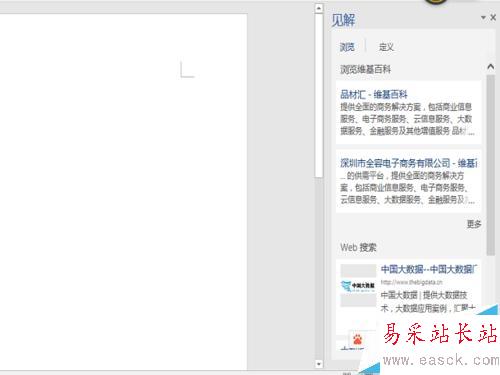Click the insights pane vertical scrollbar thumb
Viewport: 500px width, 375px height.
click(x=491, y=165)
